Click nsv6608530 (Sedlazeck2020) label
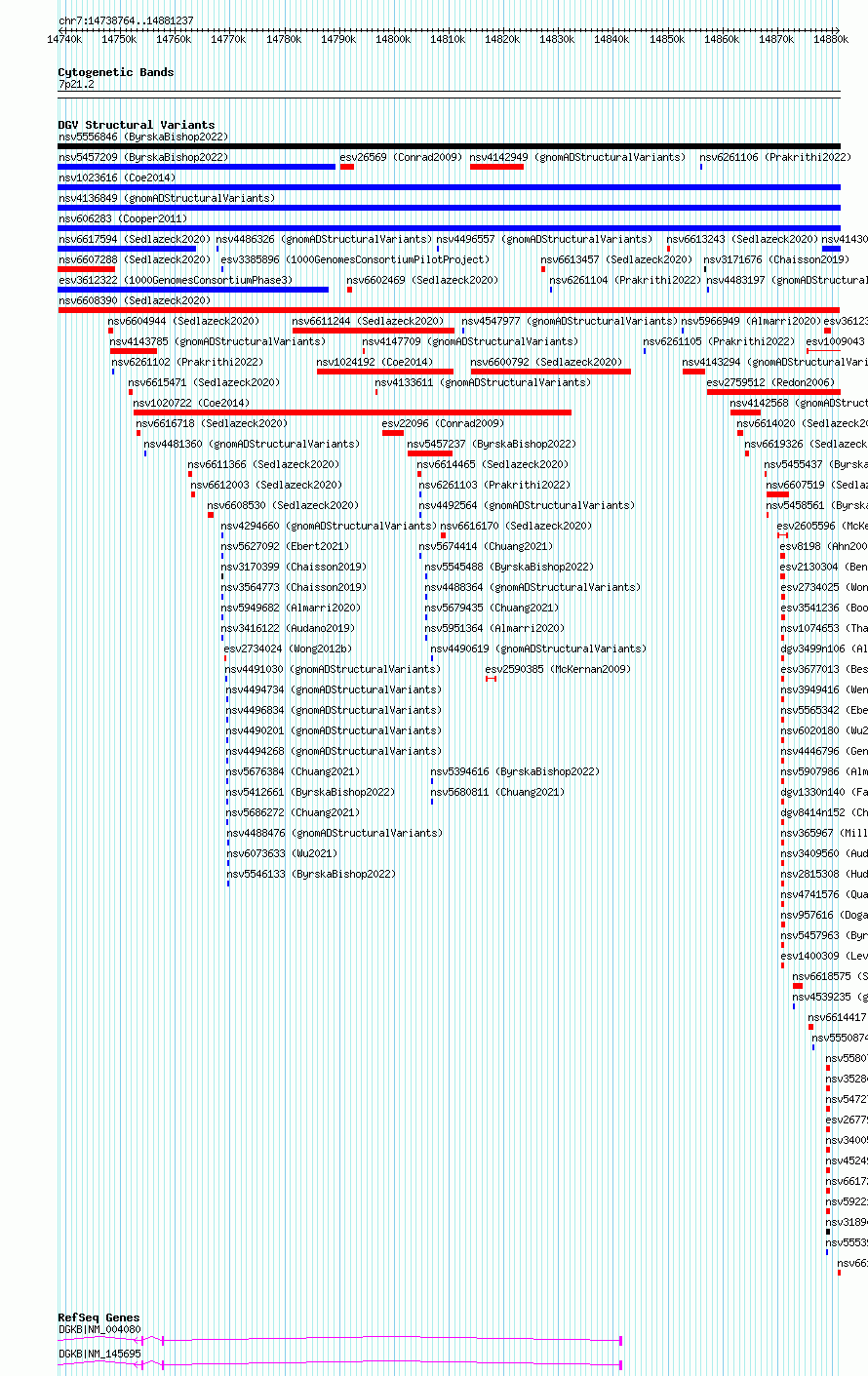The width and height of the screenshot is (868, 1376). tap(283, 505)
